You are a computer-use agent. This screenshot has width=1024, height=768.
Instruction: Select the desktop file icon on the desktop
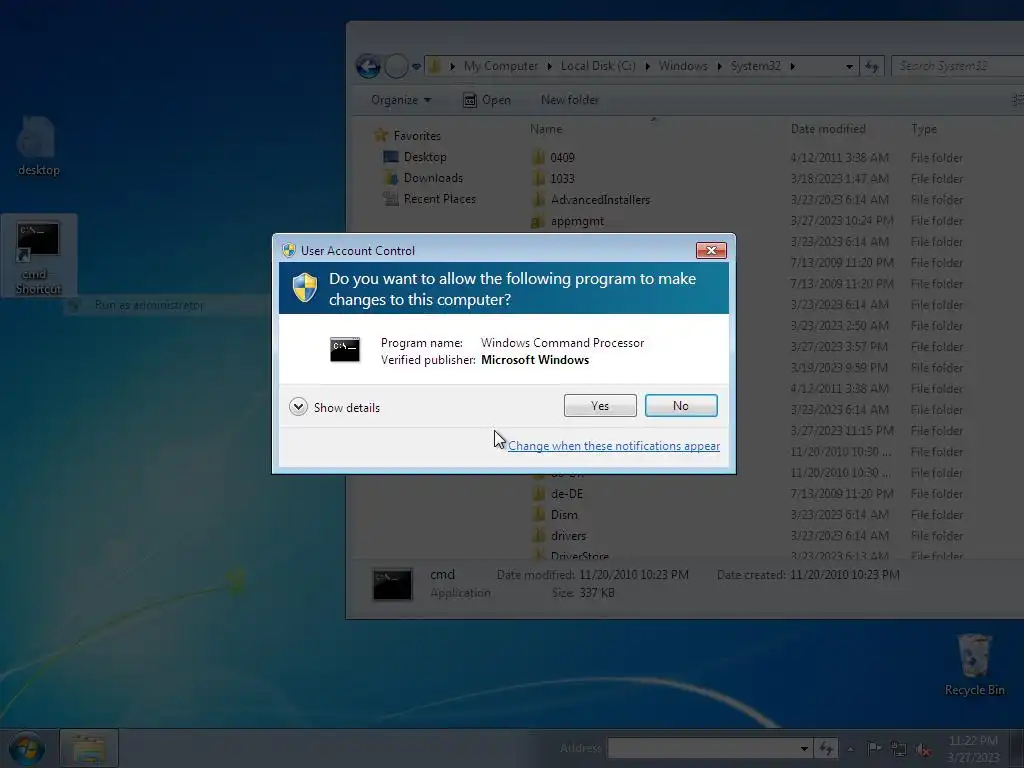tap(39, 147)
